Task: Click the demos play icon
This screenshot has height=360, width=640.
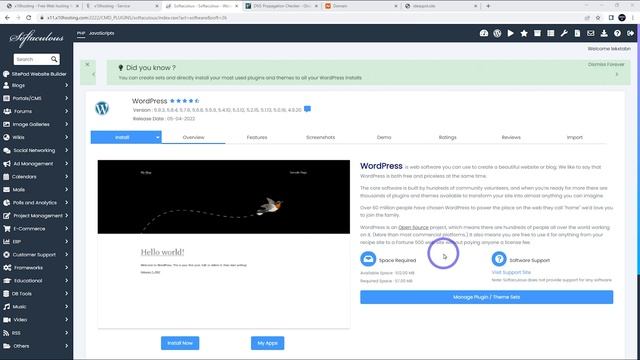Action: point(511,33)
